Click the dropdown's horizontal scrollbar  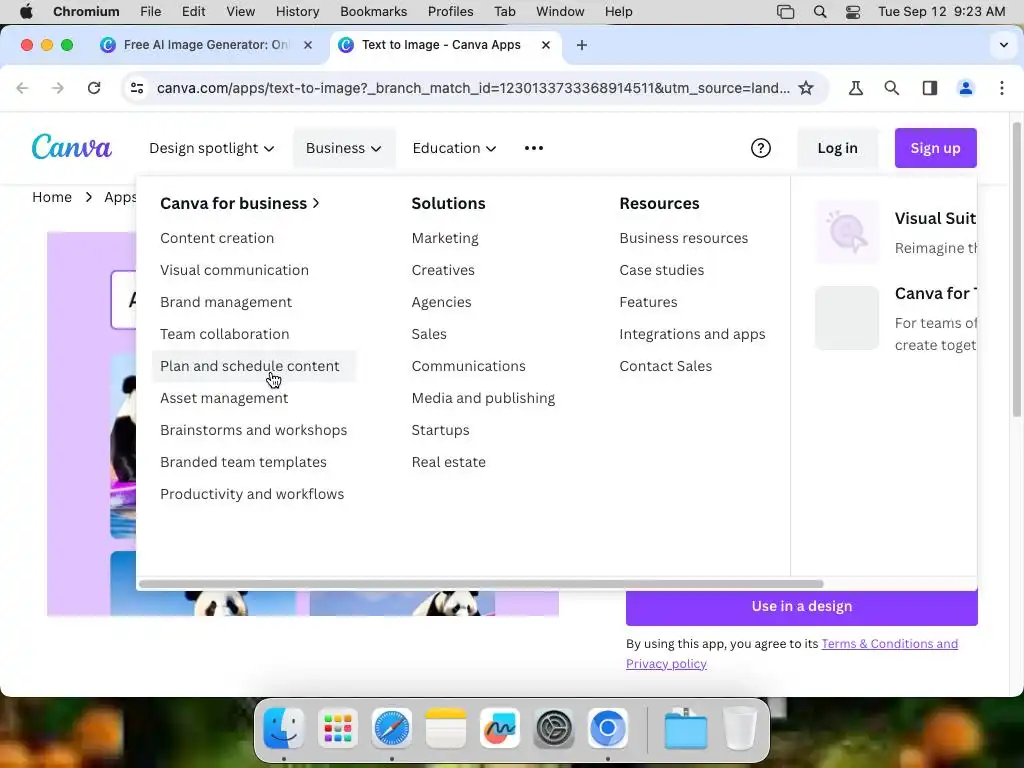[481, 584]
